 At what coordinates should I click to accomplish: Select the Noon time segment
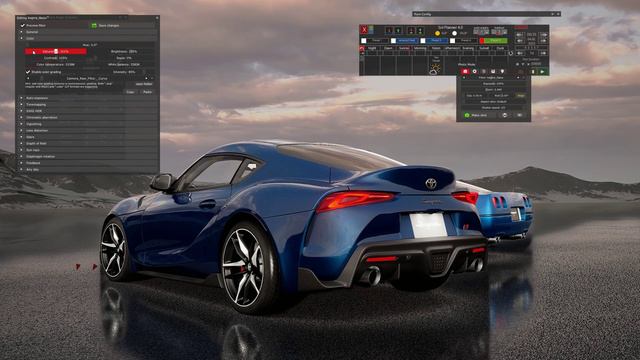pyautogui.click(x=436, y=49)
